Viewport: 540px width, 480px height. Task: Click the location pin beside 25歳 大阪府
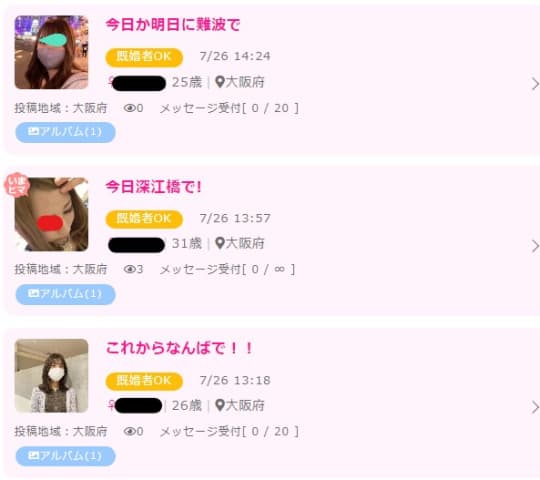(x=220, y=82)
